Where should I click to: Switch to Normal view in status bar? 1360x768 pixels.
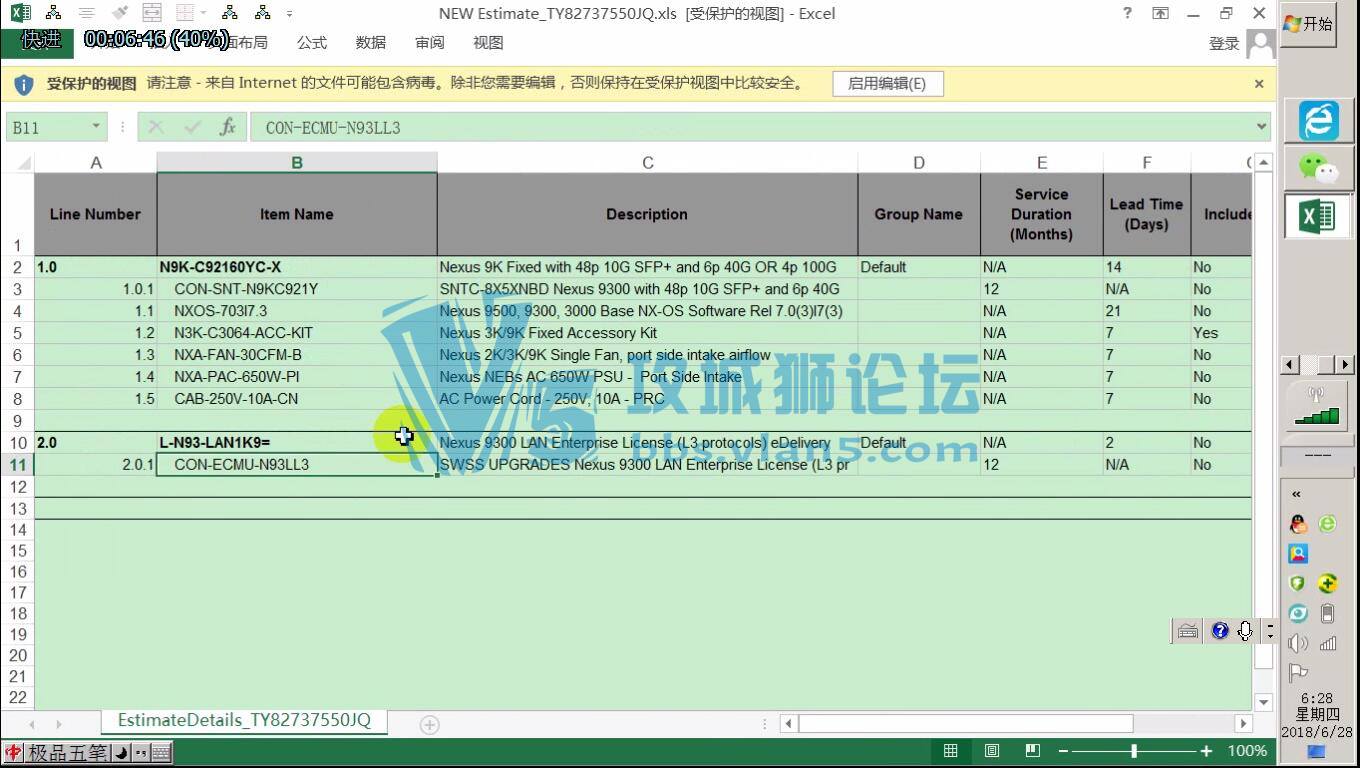(x=951, y=751)
